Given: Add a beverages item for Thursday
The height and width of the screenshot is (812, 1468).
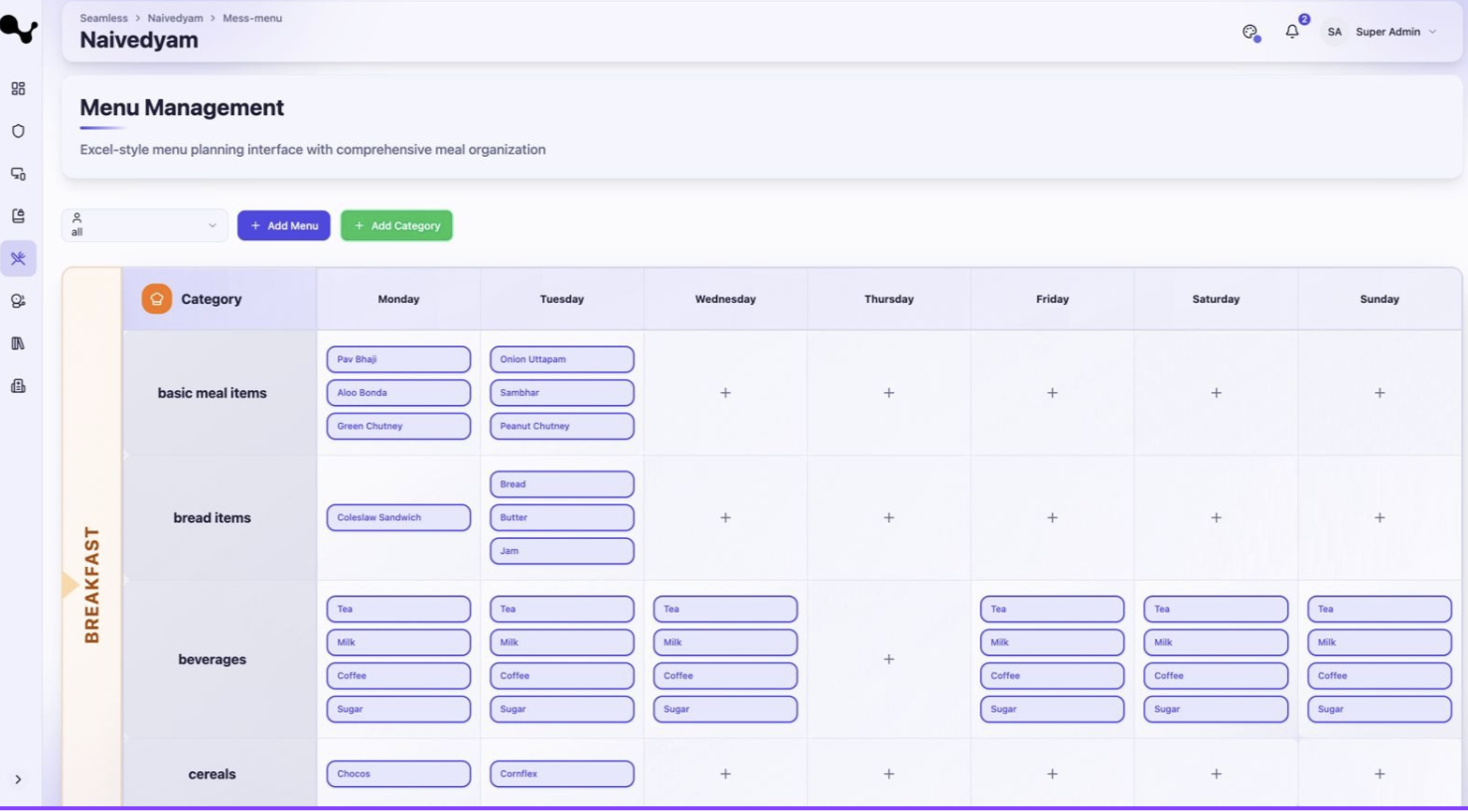Looking at the screenshot, I should [889, 659].
